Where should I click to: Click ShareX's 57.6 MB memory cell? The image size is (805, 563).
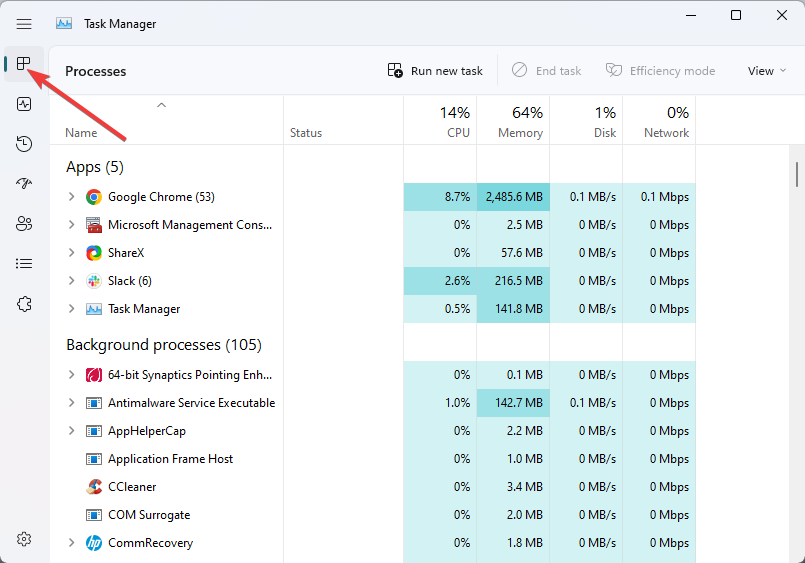(x=513, y=253)
